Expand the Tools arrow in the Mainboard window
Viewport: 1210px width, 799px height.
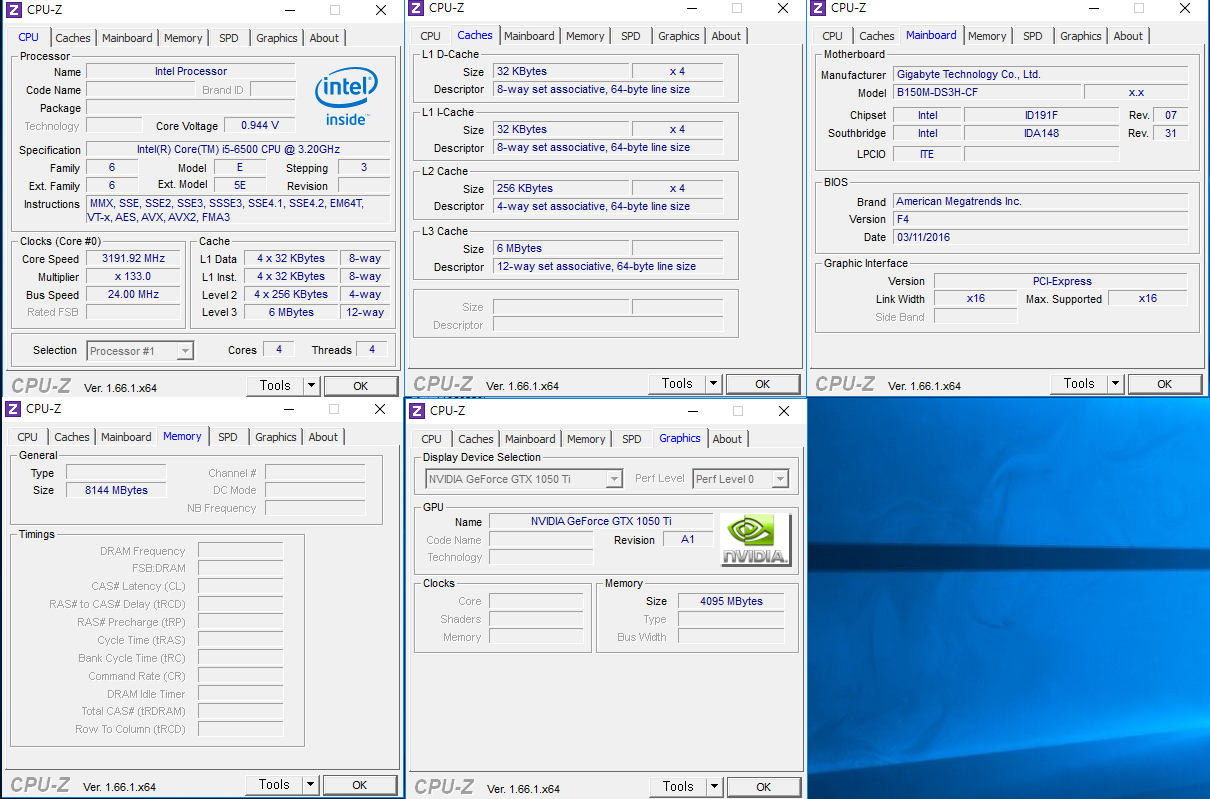(1115, 384)
